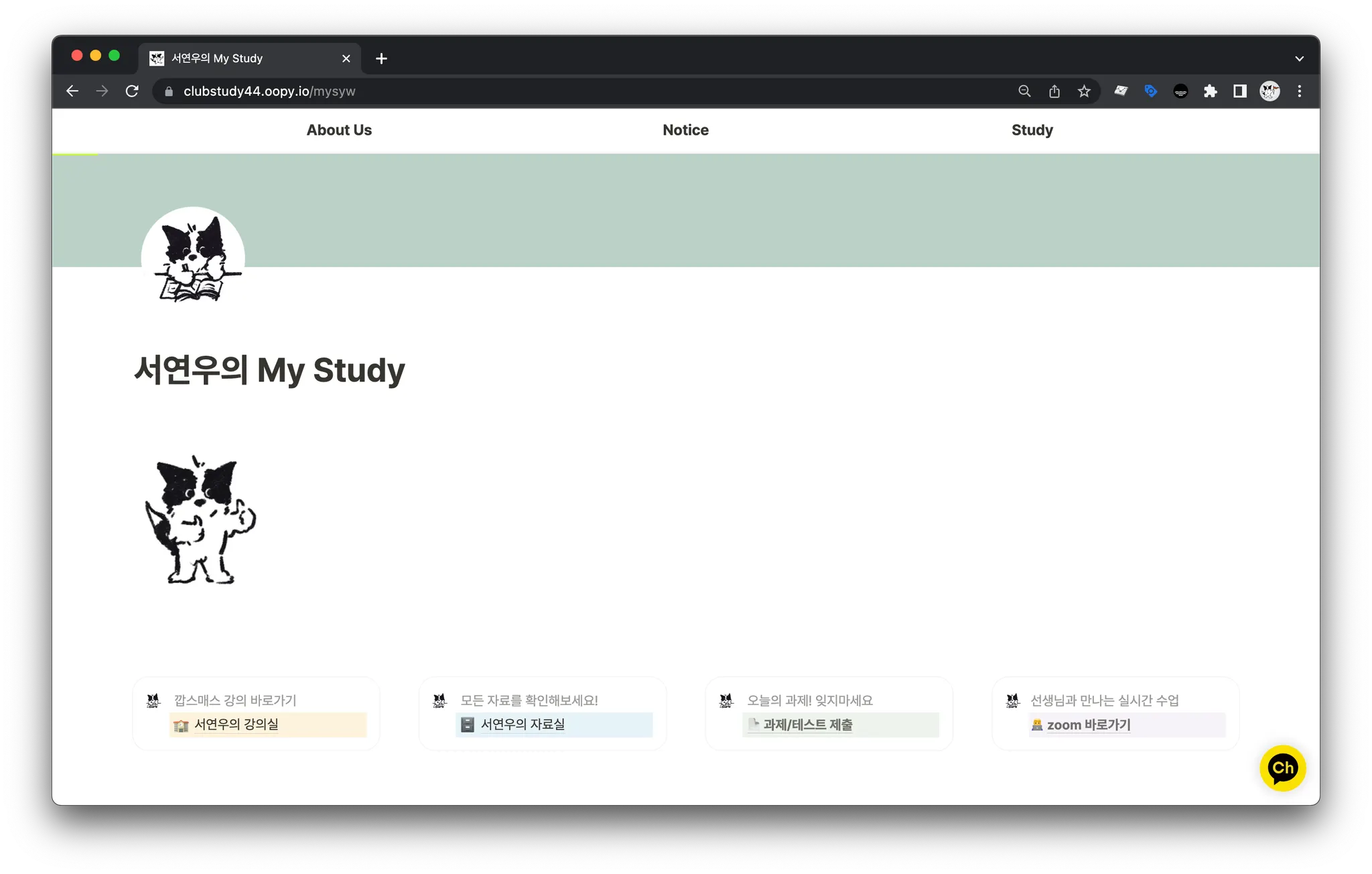
Task: Toggle the browser side panel icon
Action: click(x=1240, y=91)
